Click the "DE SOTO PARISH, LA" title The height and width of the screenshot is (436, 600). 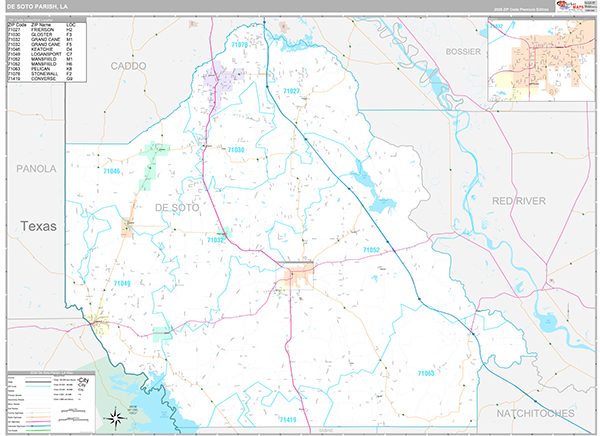click(x=37, y=7)
